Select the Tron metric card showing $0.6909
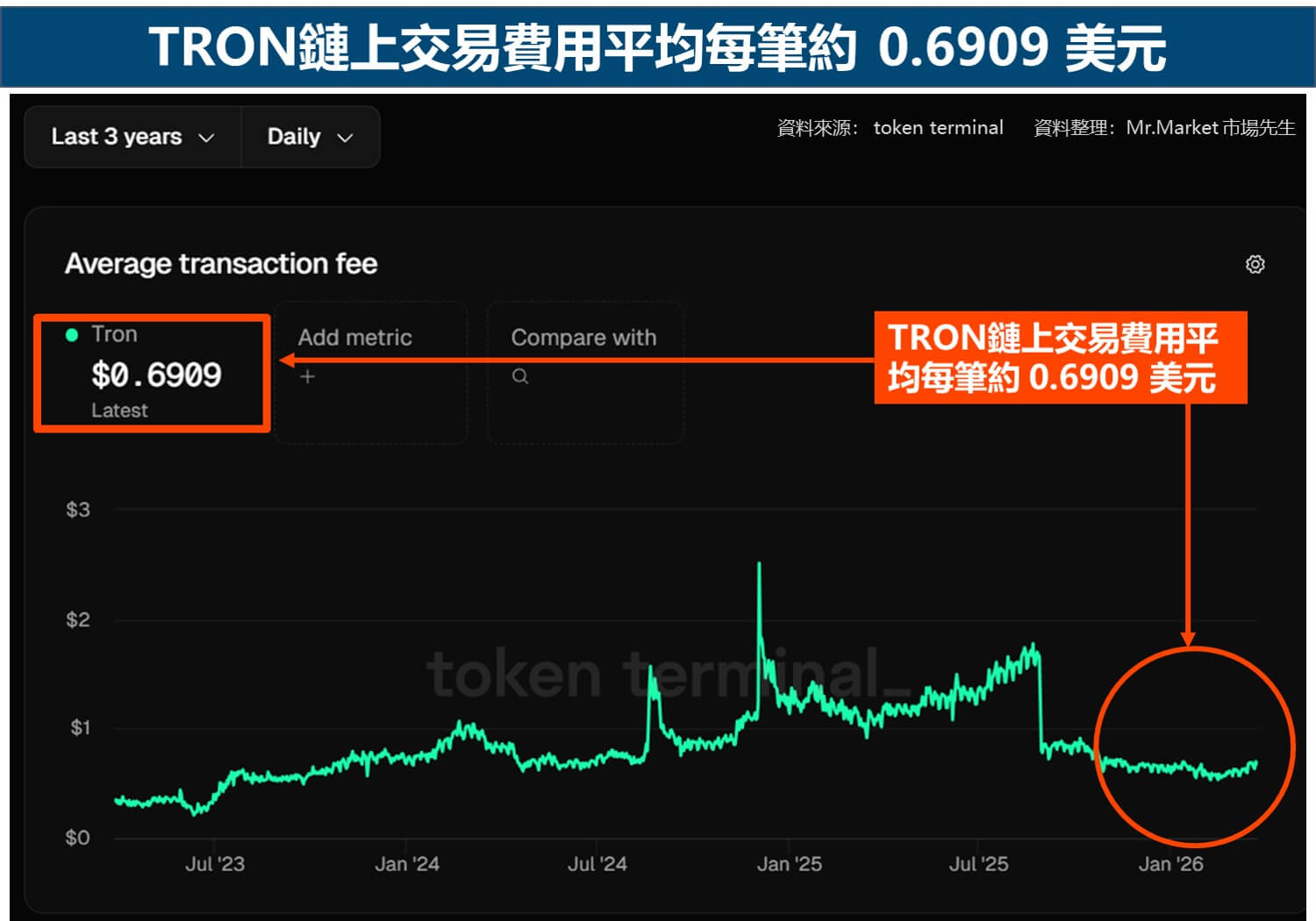 [x=151, y=372]
